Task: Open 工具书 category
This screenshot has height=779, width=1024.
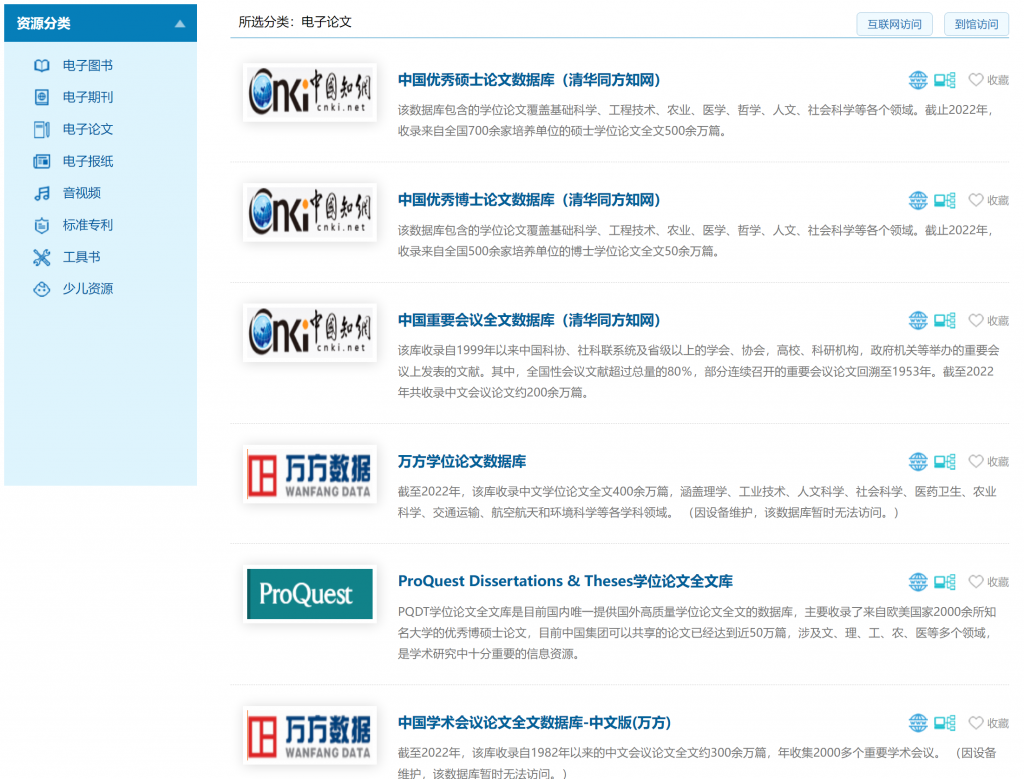Action: click(82, 257)
